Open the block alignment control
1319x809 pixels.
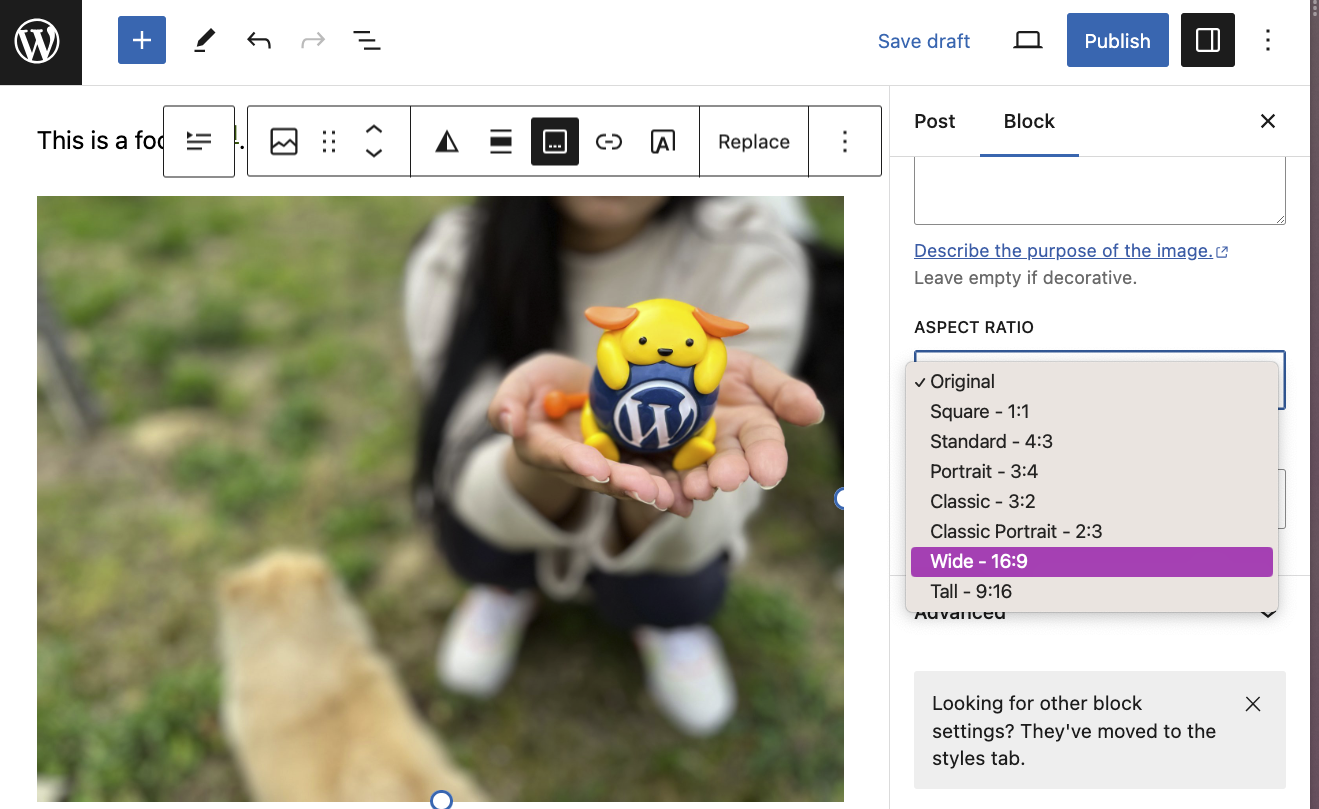(501, 142)
